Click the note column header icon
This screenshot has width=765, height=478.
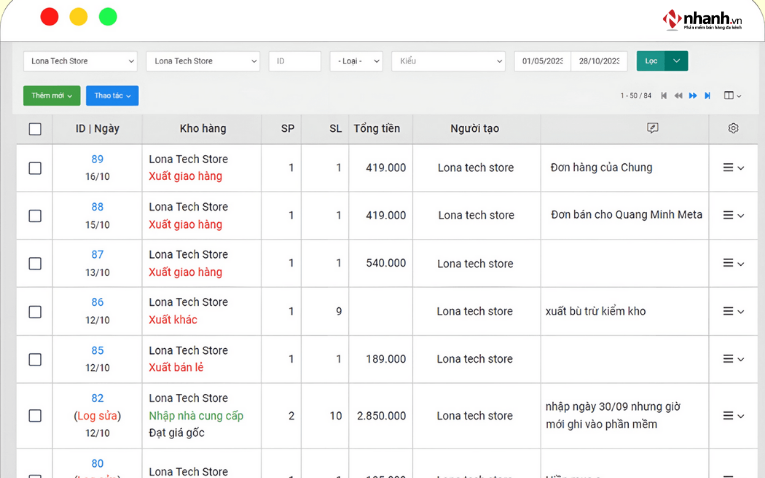pos(652,128)
